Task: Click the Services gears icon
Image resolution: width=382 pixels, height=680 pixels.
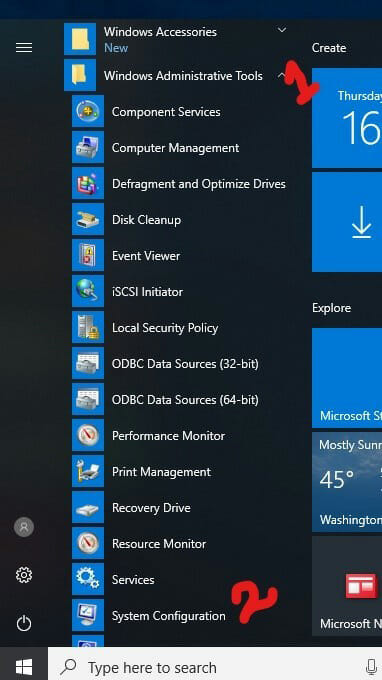Action: coord(88,579)
